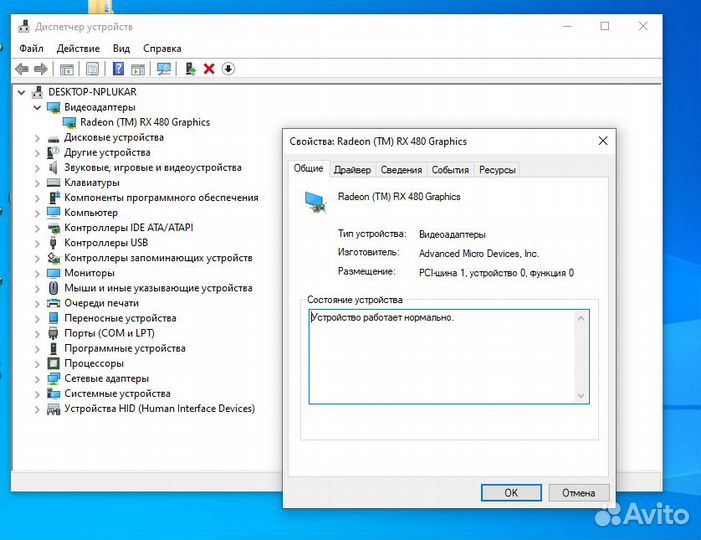Click the Properties sheet toolbar icon

(92, 69)
